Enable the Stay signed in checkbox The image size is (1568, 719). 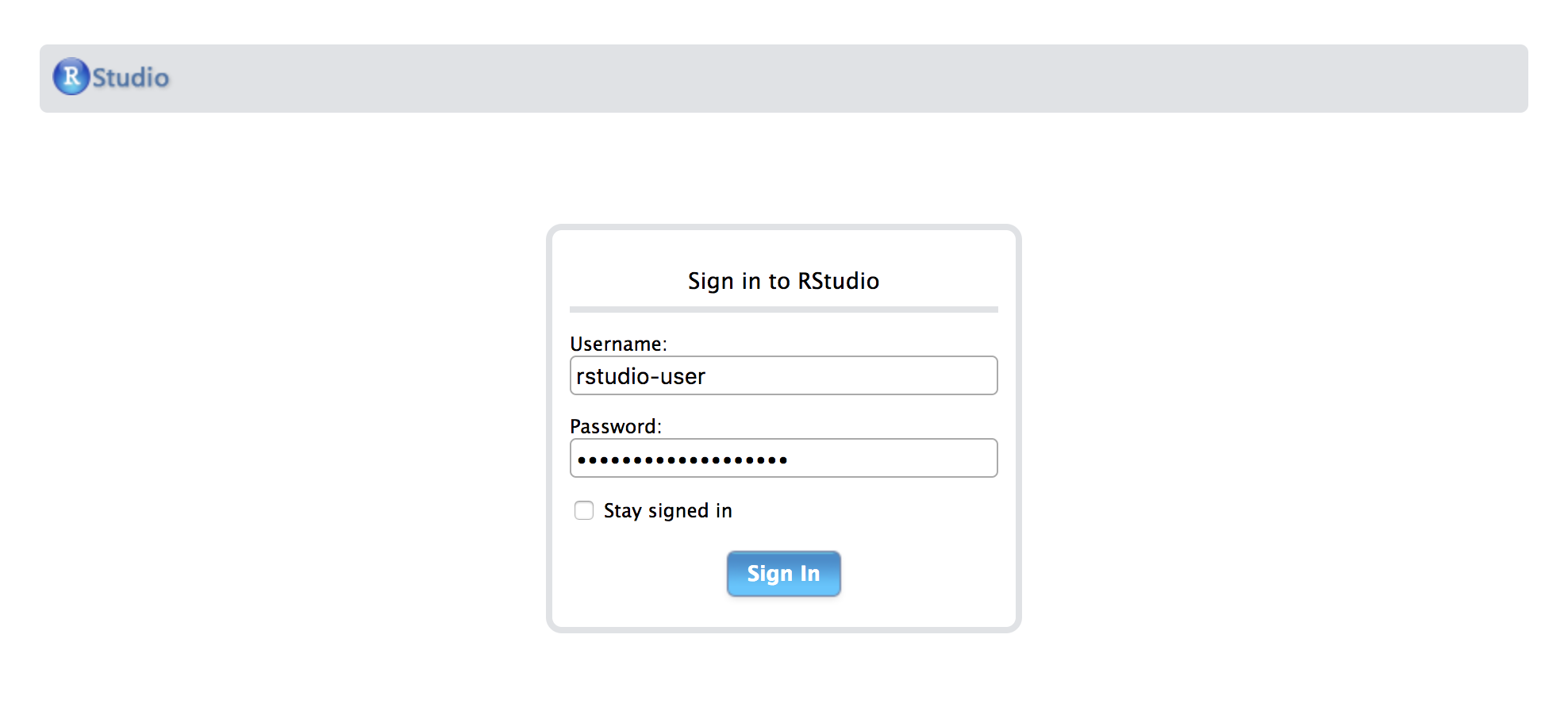pyautogui.click(x=584, y=510)
